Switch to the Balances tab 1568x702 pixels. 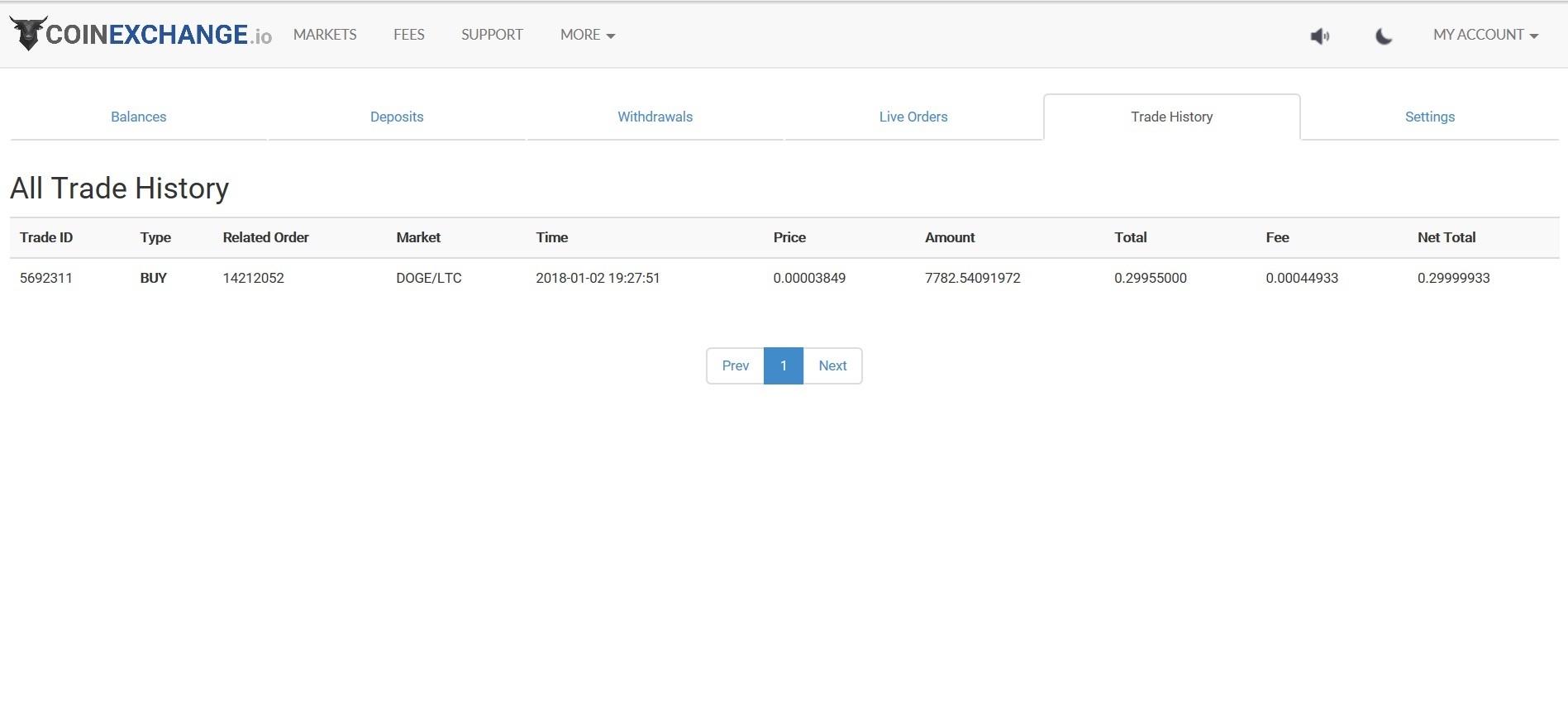[139, 117]
